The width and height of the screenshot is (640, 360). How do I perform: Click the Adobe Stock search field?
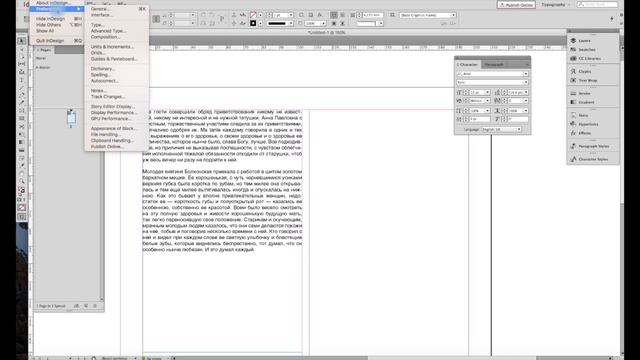(598, 4)
